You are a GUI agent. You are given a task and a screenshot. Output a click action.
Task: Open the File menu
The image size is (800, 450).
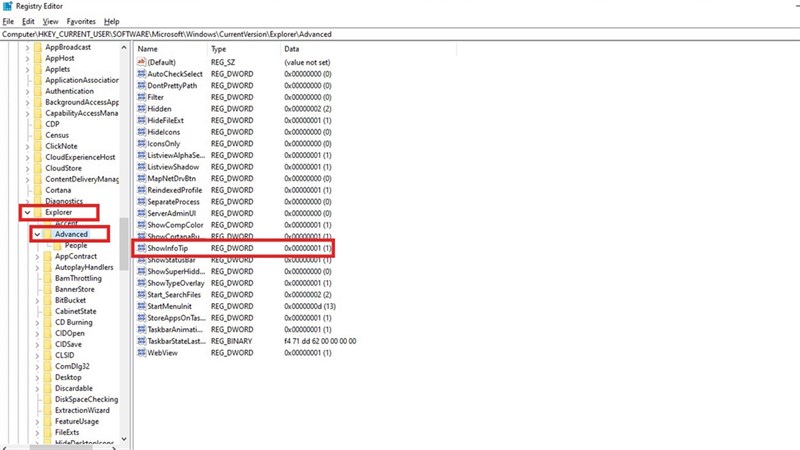pos(8,21)
